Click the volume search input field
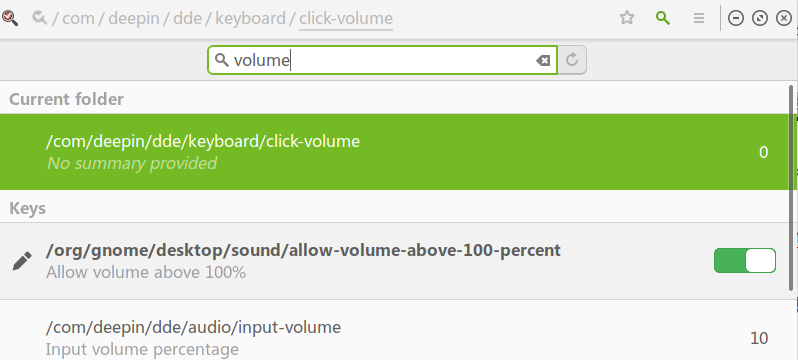This screenshot has width=798, height=360. coord(382,60)
